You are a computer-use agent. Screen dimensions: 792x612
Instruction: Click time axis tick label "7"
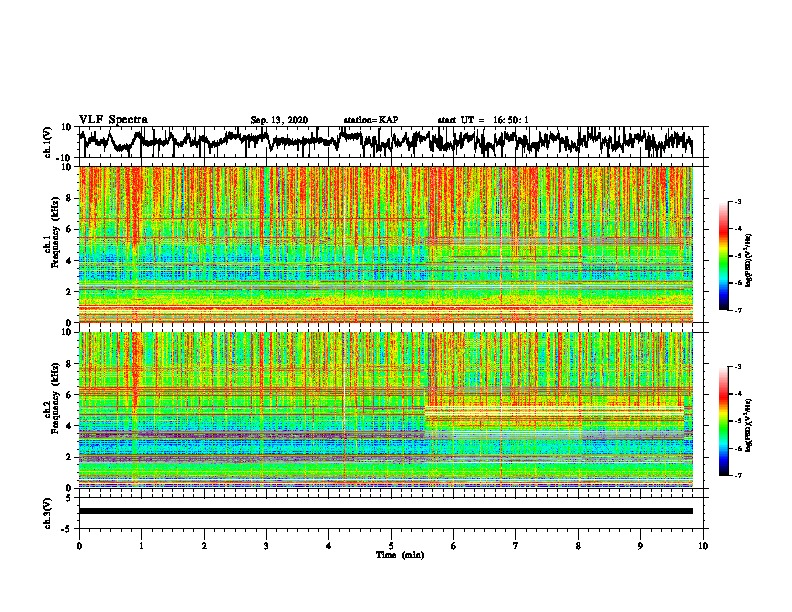[x=516, y=546]
